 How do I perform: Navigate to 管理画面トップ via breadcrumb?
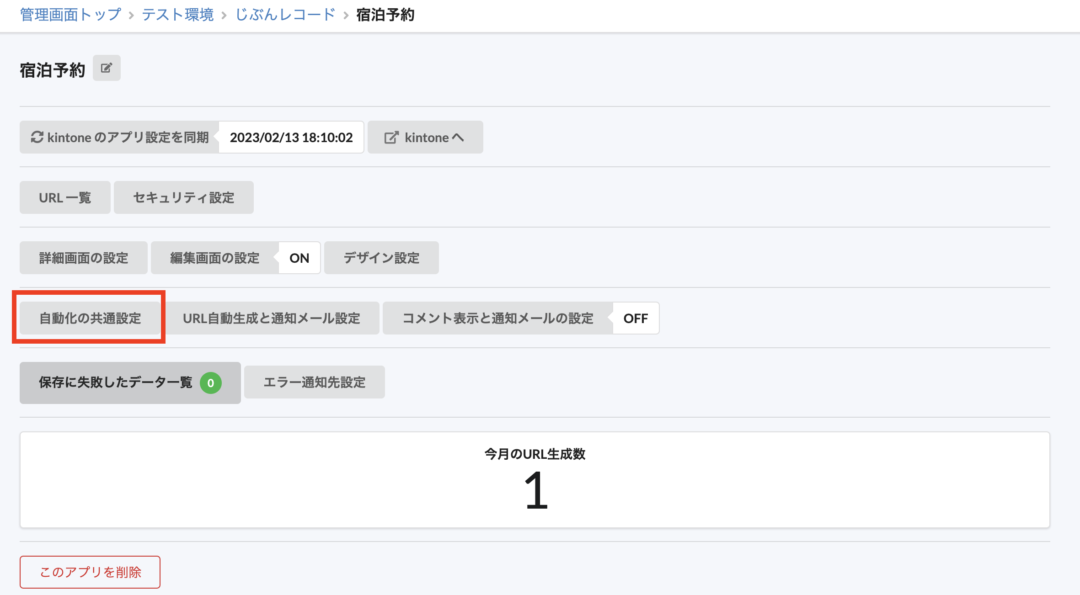(70, 15)
